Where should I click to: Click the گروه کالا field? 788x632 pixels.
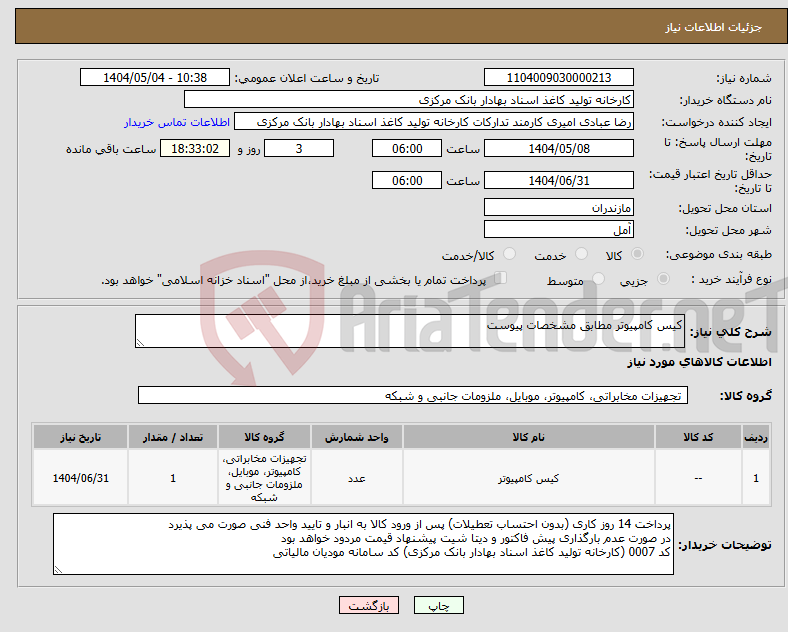(x=413, y=395)
